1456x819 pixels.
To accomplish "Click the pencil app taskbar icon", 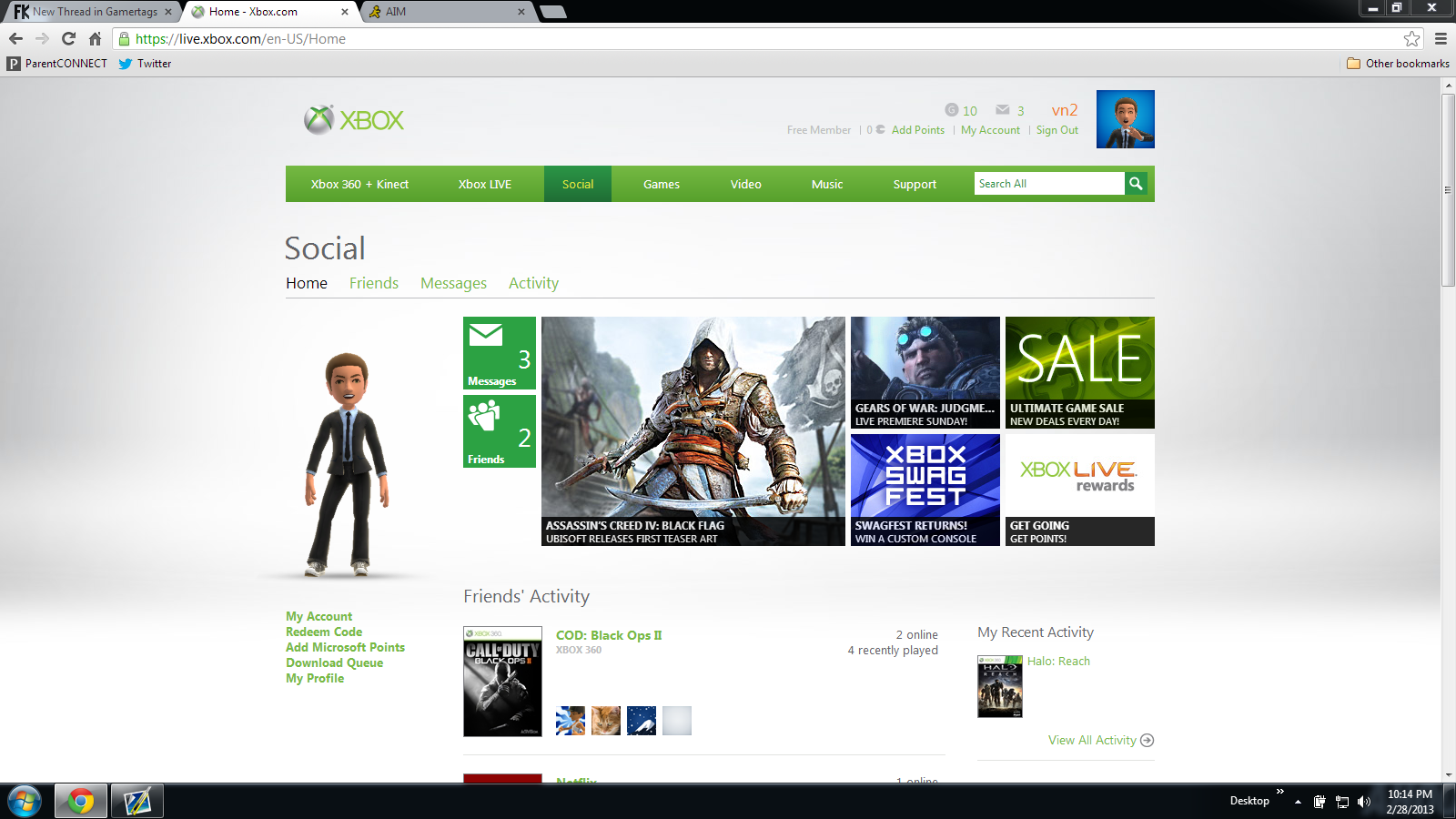I will (x=137, y=801).
